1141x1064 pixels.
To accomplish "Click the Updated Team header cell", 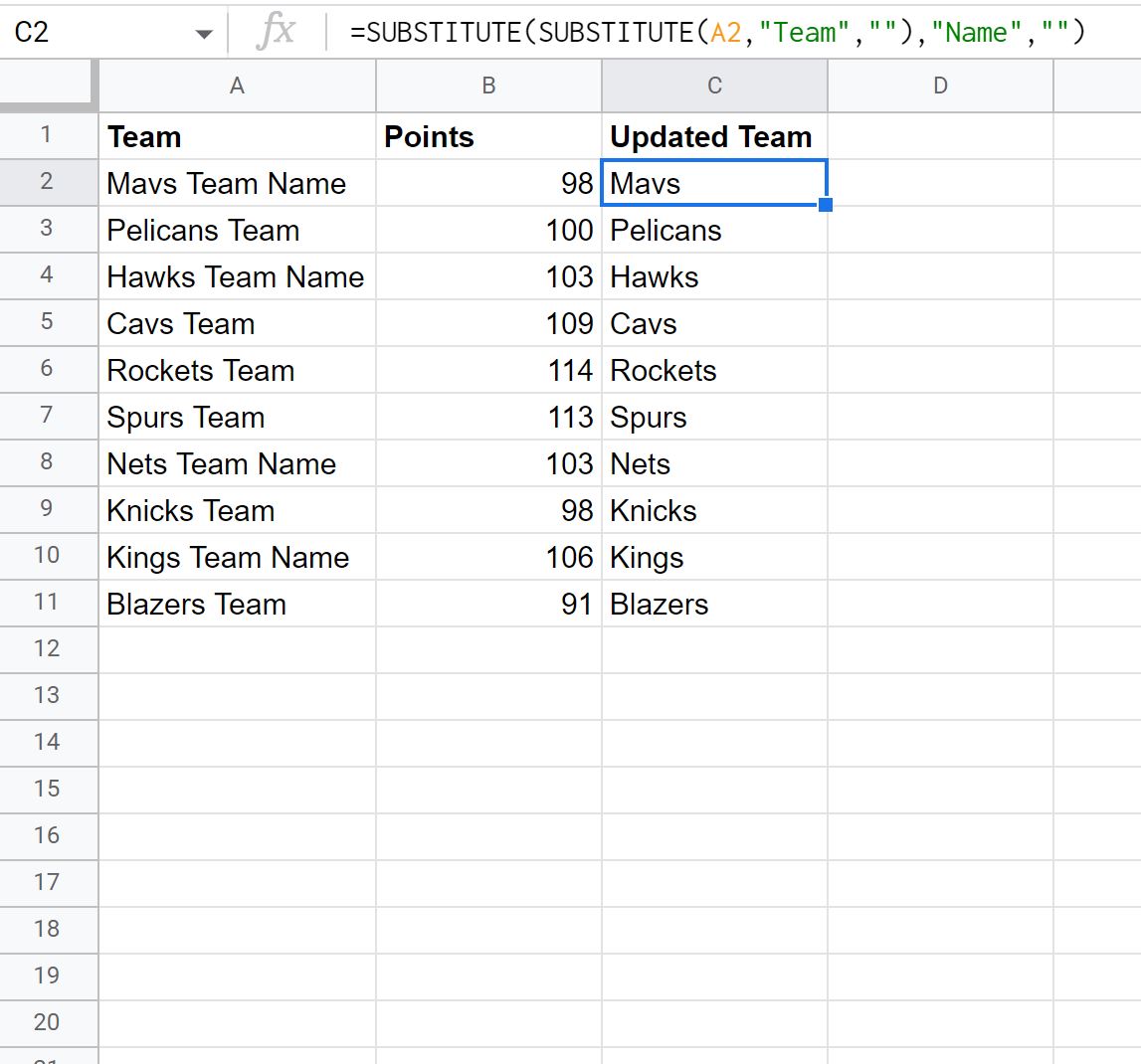I will pos(714,136).
